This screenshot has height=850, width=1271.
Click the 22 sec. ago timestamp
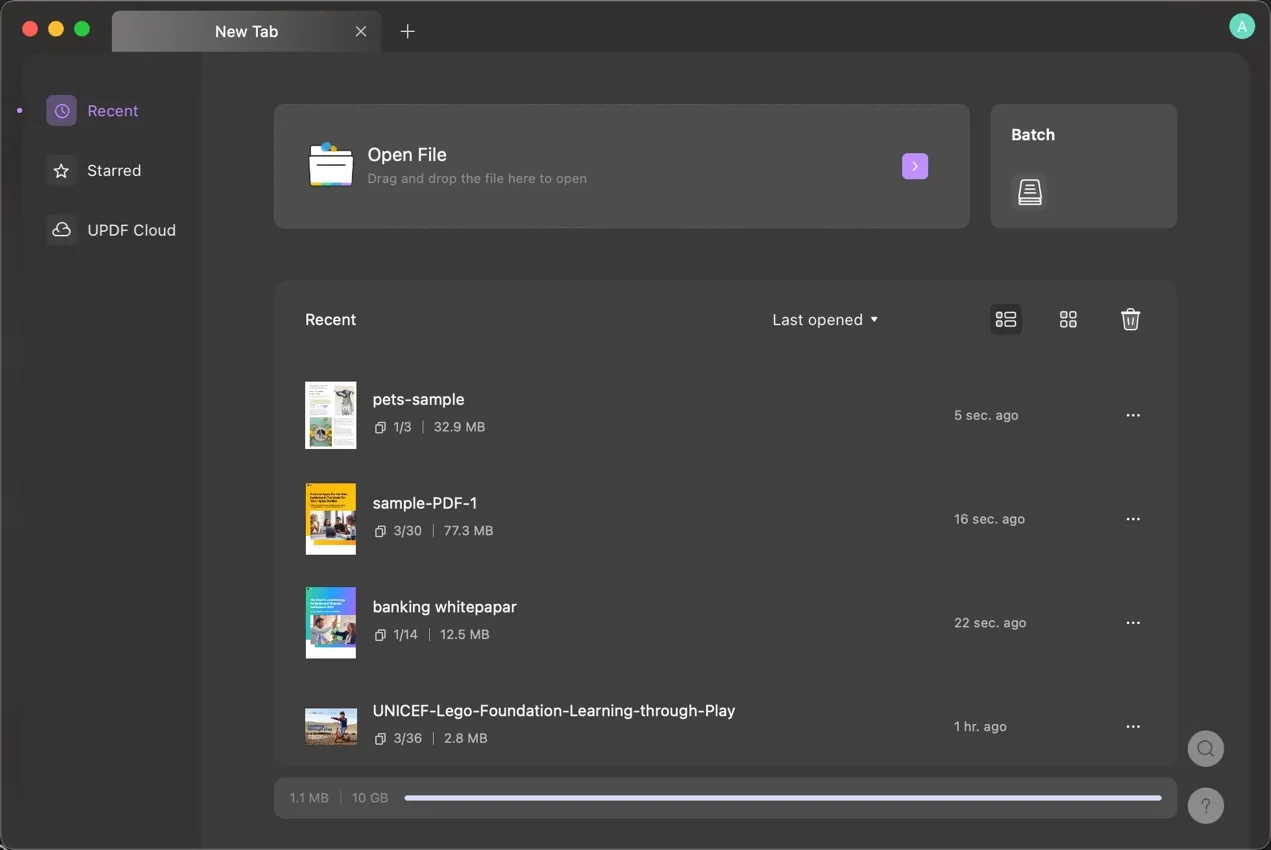tap(990, 623)
